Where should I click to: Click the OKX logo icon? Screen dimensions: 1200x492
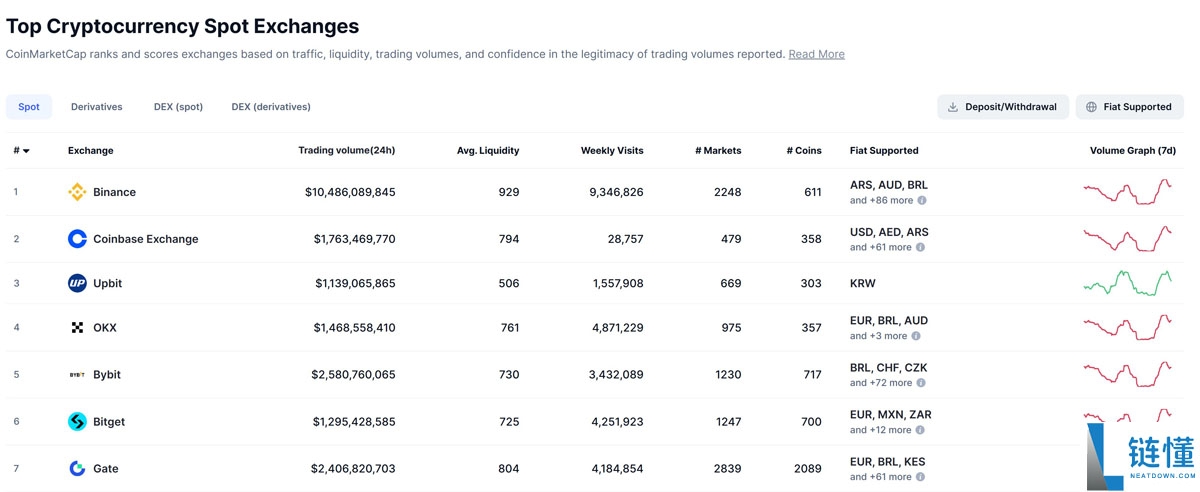coord(77,328)
